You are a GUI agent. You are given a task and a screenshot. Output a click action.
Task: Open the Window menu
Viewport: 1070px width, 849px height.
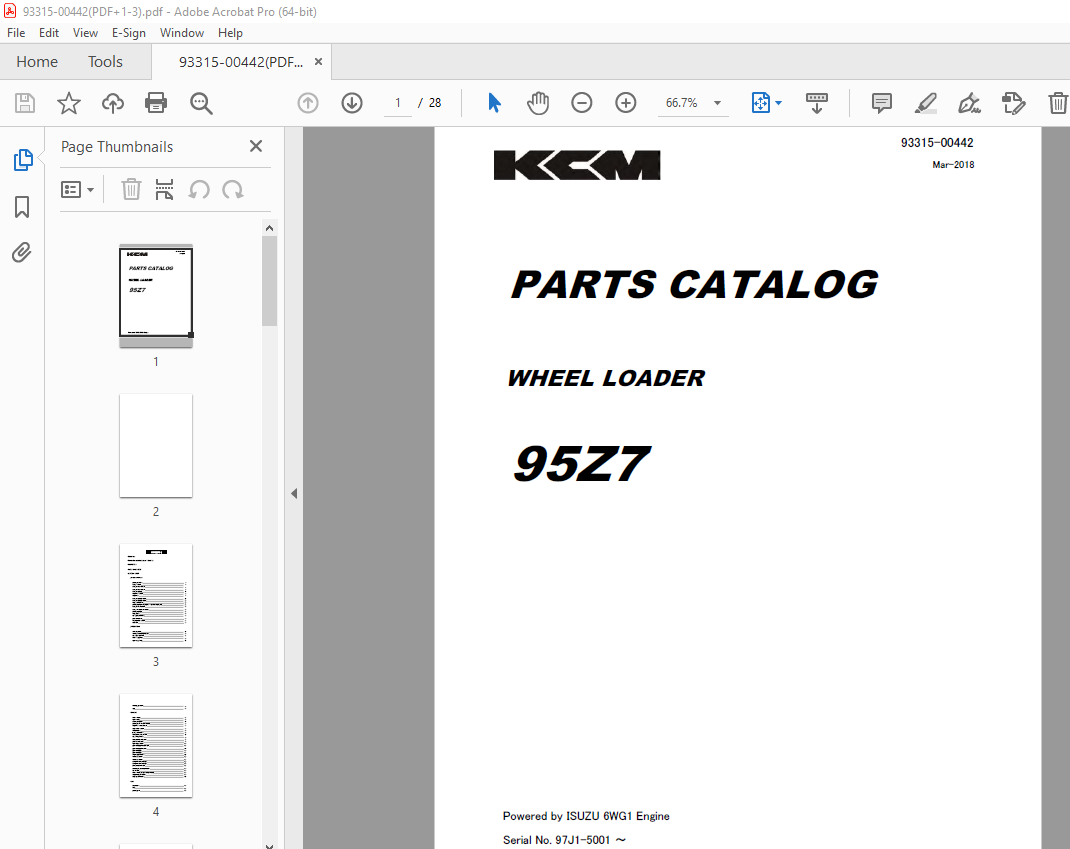point(182,33)
